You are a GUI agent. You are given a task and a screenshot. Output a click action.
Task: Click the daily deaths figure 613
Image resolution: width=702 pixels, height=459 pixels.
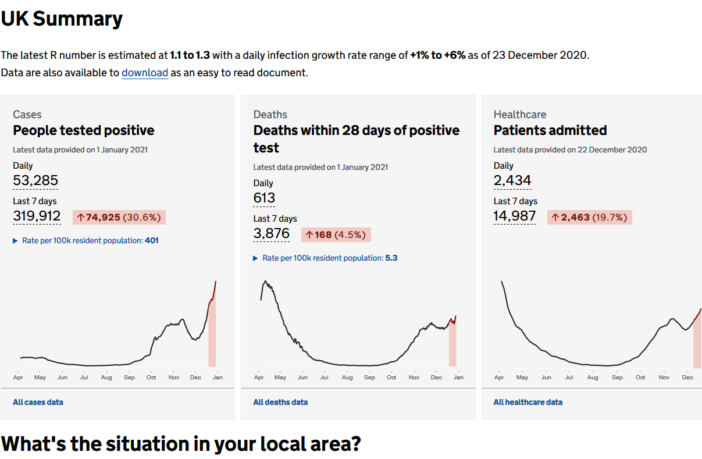[x=264, y=198]
